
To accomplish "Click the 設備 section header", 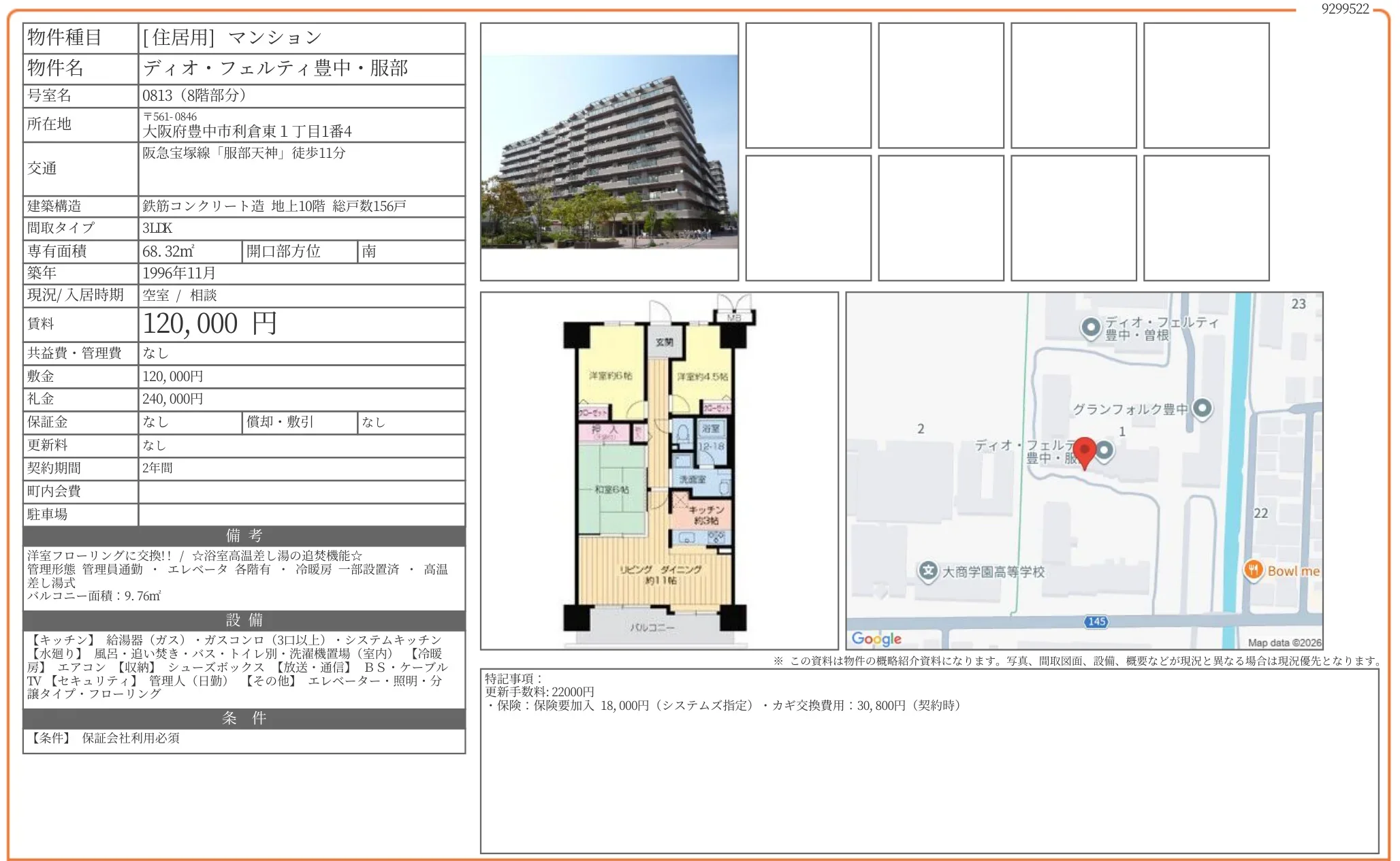I will [244, 620].
